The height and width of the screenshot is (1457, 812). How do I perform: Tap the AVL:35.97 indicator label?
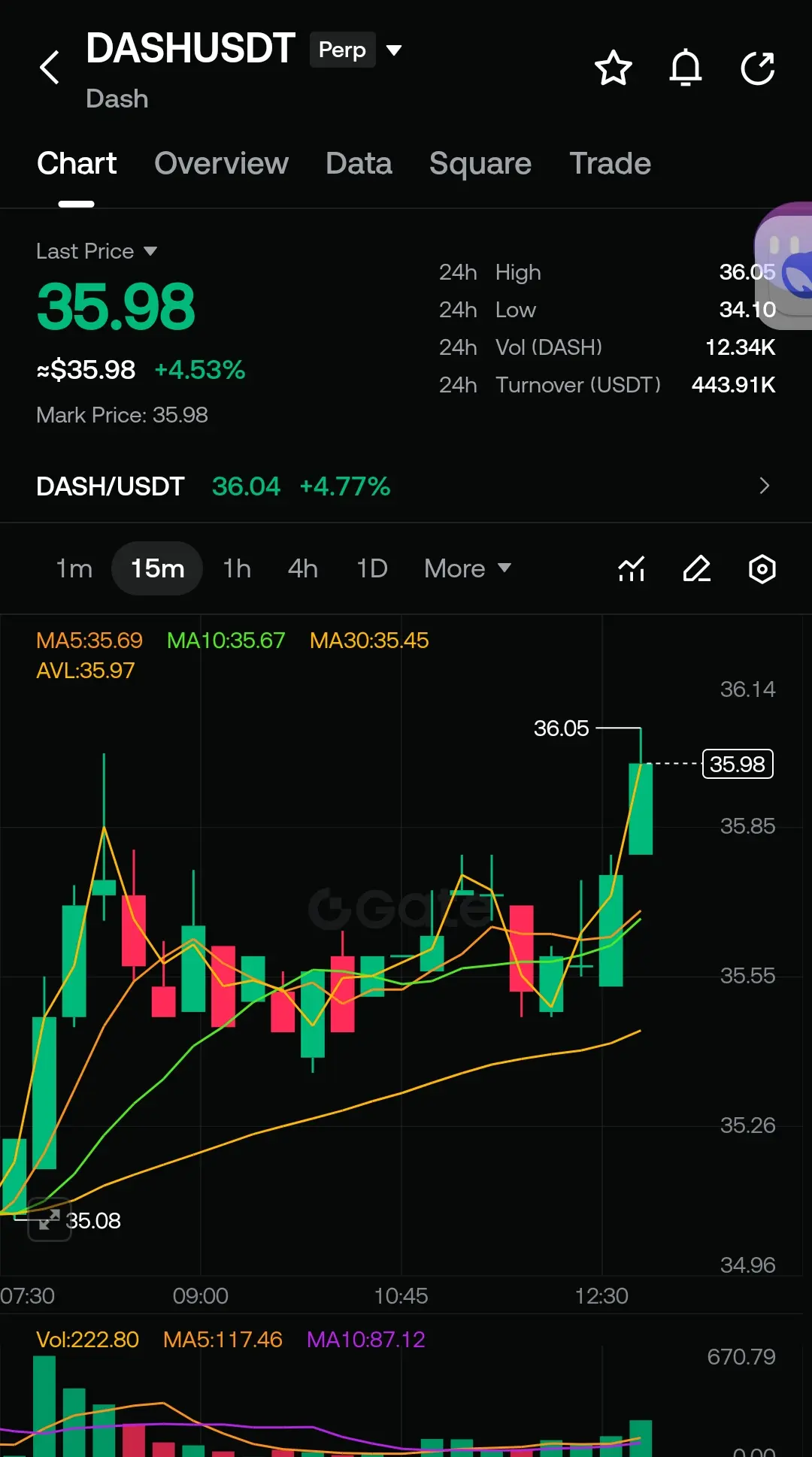click(86, 671)
